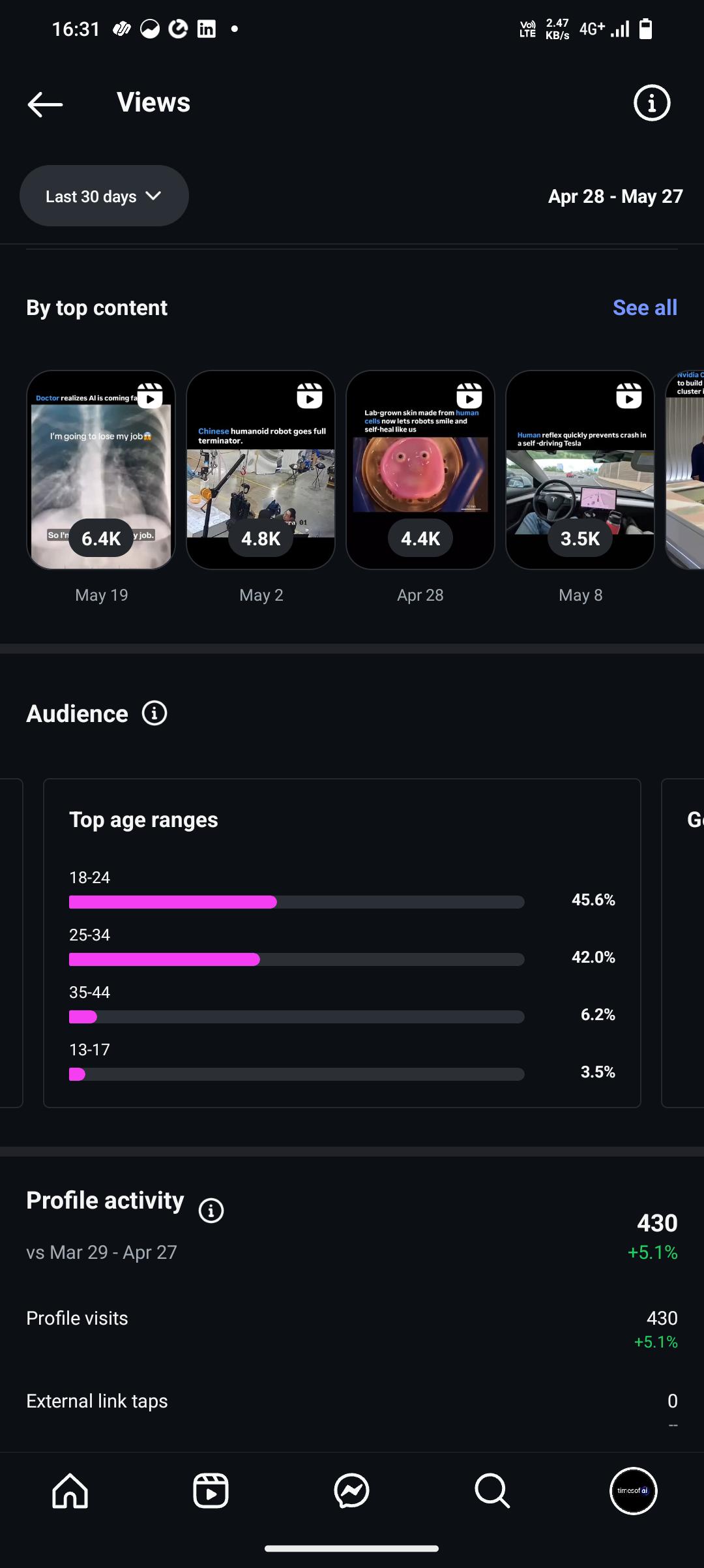Open the Reels tab
This screenshot has width=704, height=1568.
(x=211, y=1491)
